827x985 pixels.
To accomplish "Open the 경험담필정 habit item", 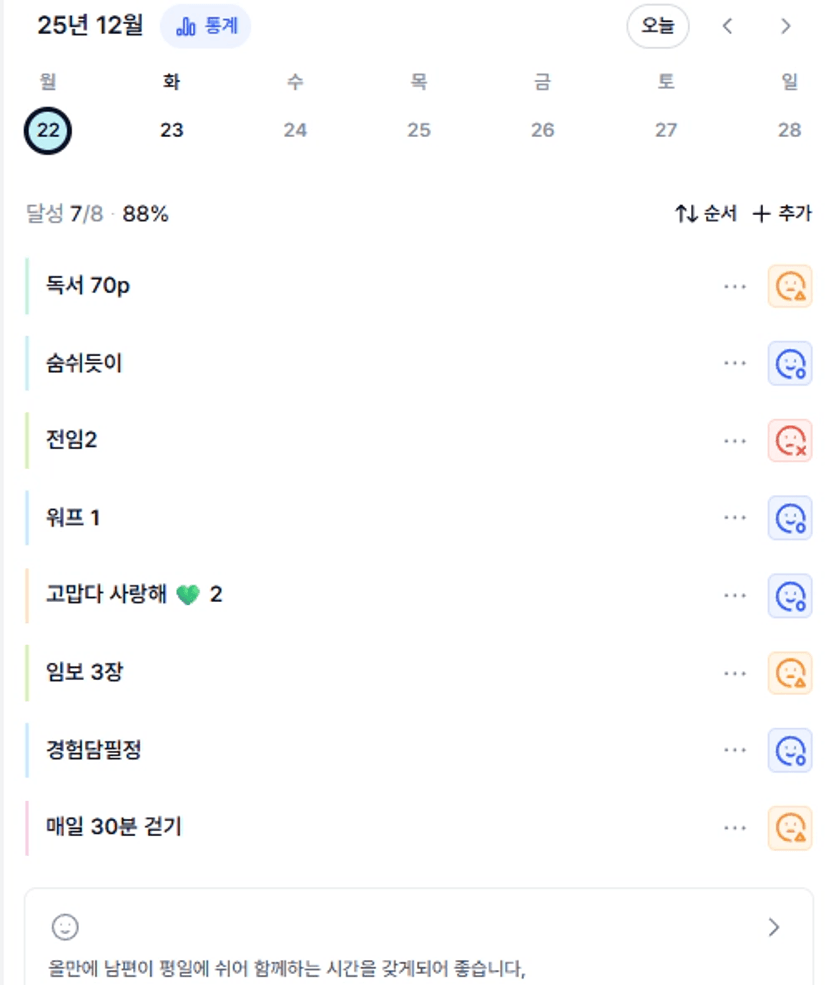I will pos(94,750).
